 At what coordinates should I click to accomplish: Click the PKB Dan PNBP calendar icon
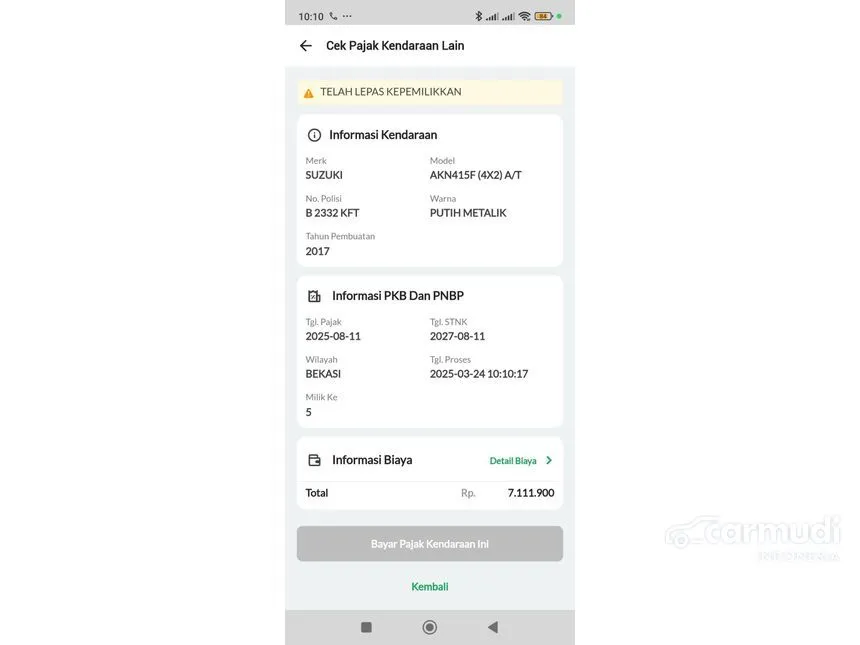(314, 296)
